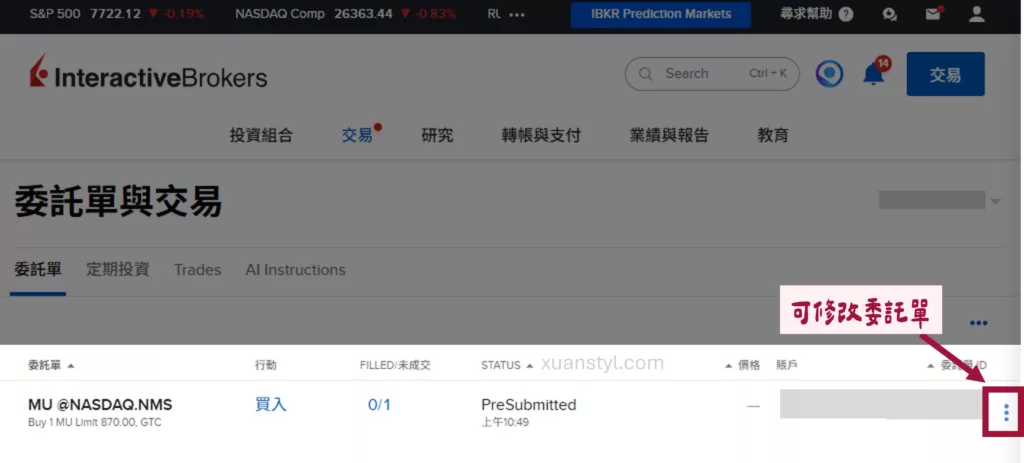Open the account selector dropdown arrow
The width and height of the screenshot is (1024, 463).
tap(995, 201)
